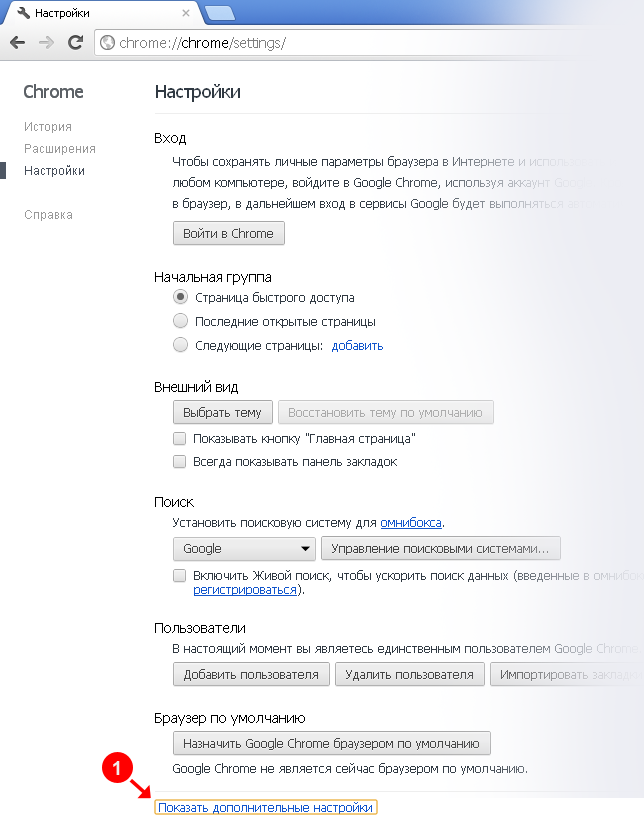Select the Настройки browser tab
The image size is (644, 830).
pos(103,13)
